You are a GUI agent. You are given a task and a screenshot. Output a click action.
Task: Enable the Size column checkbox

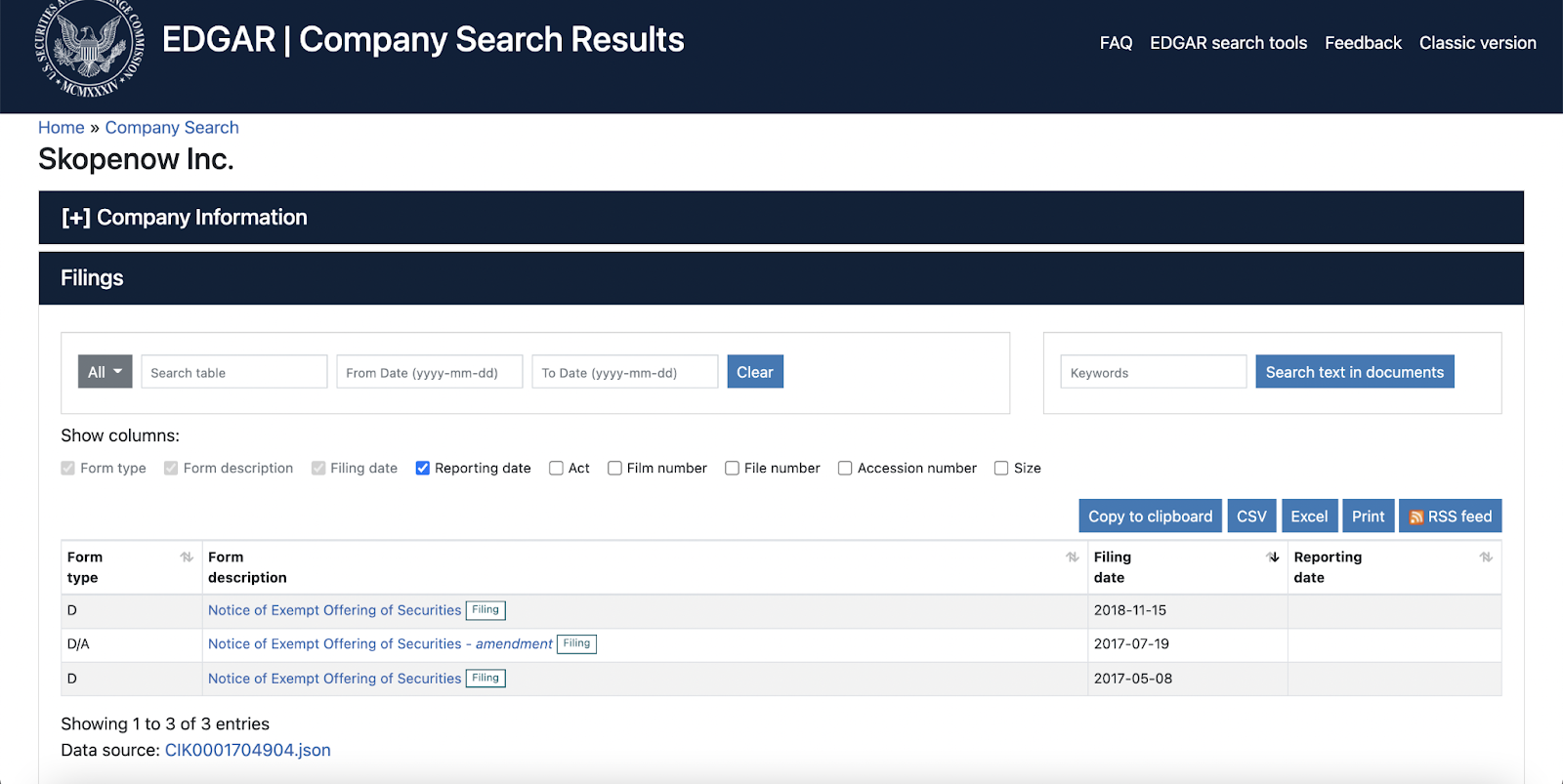1001,469
